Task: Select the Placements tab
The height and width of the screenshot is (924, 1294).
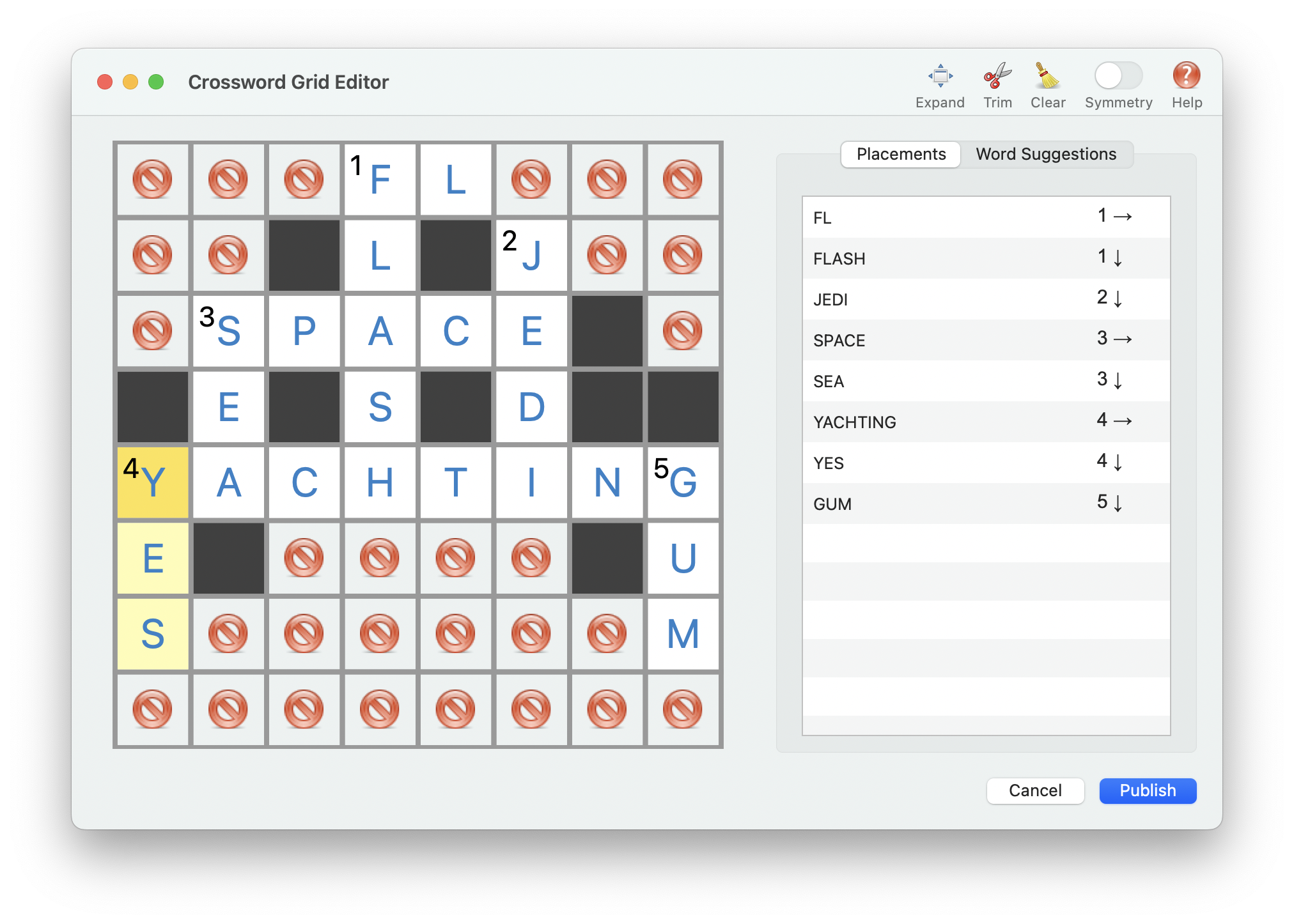Action: [901, 155]
